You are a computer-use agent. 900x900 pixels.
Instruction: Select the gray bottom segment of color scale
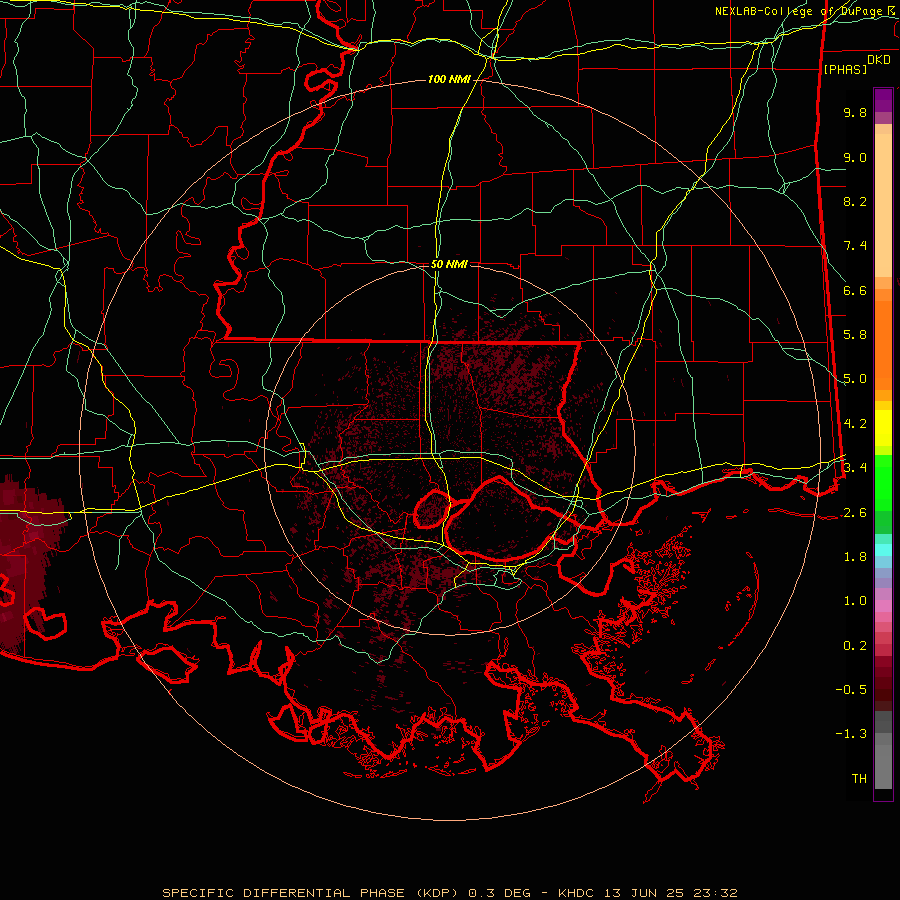[x=883, y=769]
